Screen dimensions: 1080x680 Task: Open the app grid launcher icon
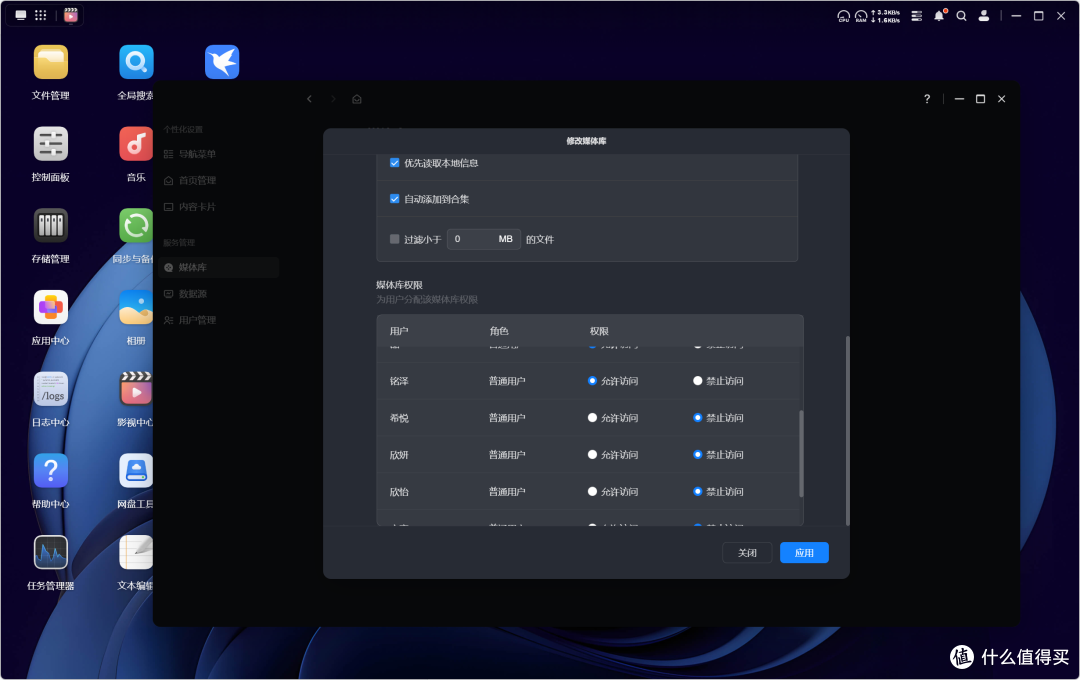[41, 15]
